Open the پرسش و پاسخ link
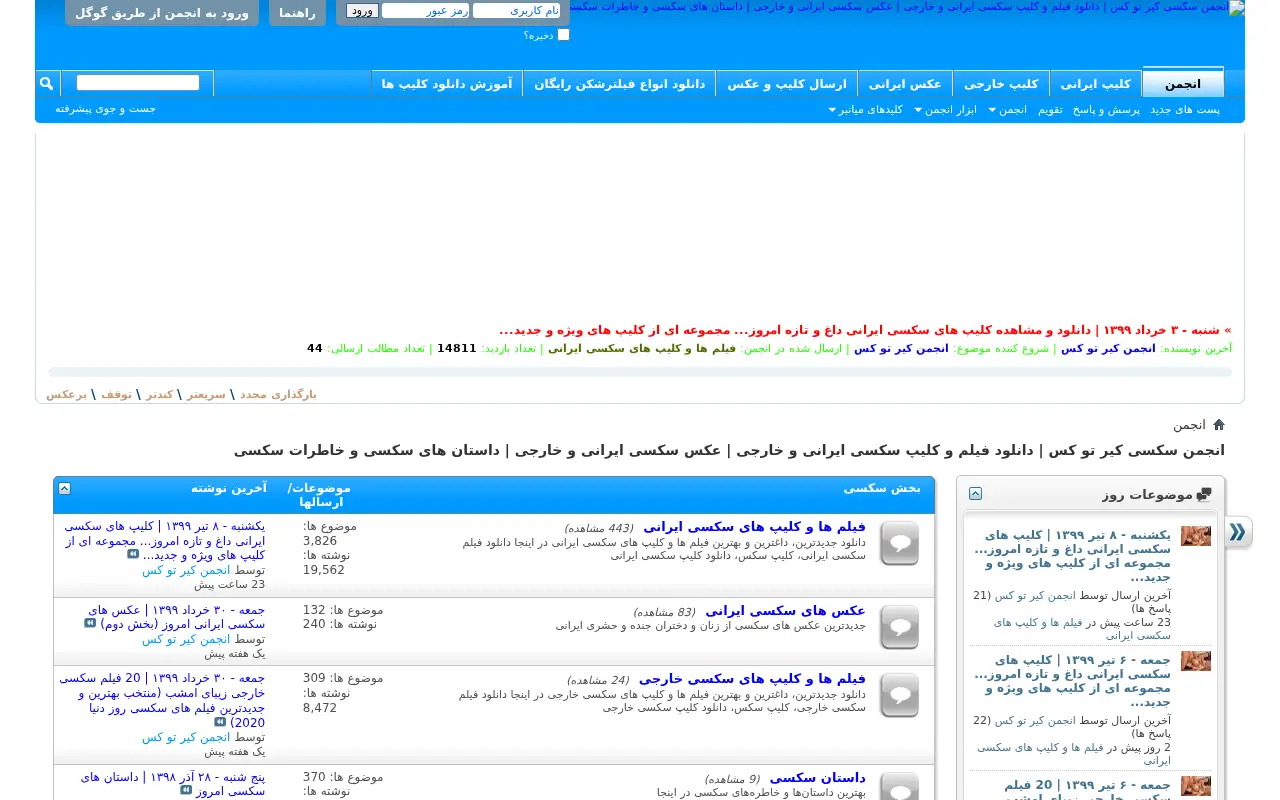 point(1107,109)
